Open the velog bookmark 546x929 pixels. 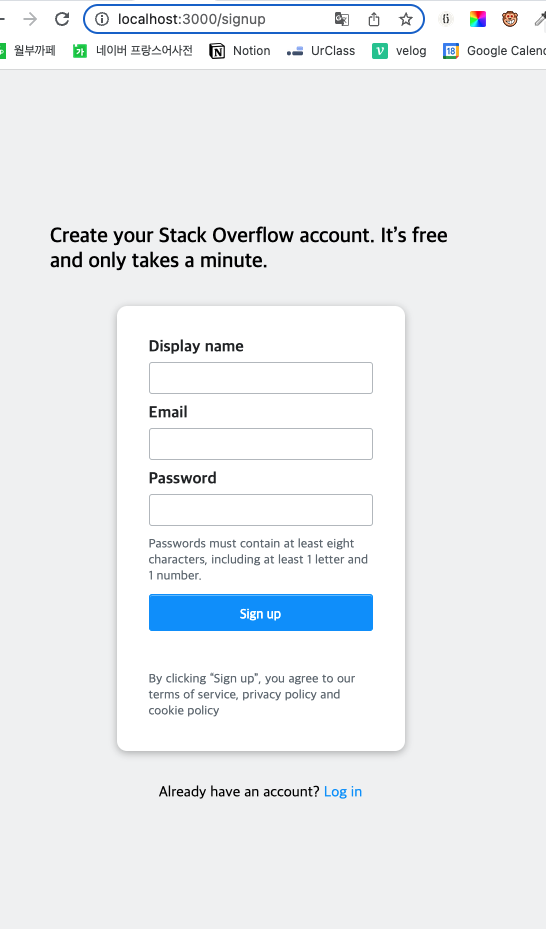pos(399,51)
